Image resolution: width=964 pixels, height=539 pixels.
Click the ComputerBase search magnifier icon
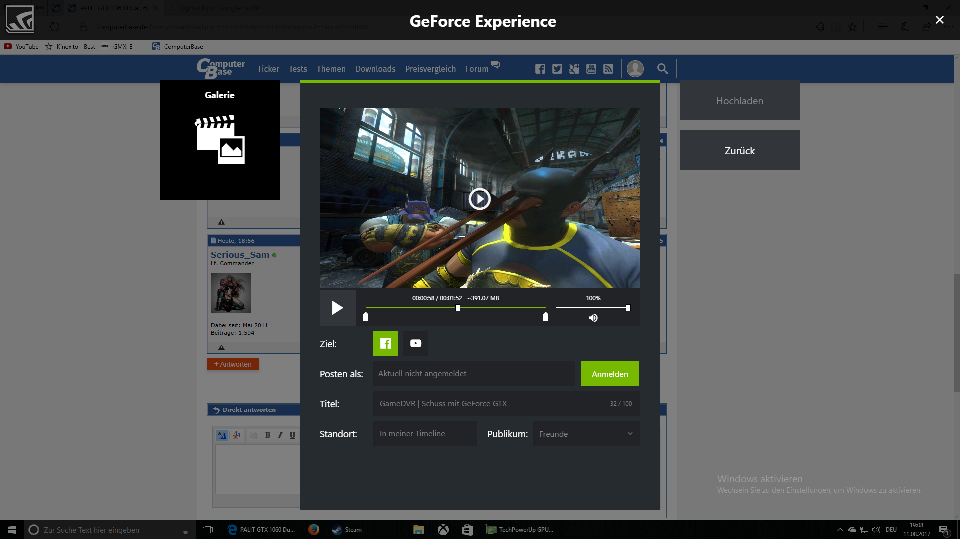coord(662,69)
